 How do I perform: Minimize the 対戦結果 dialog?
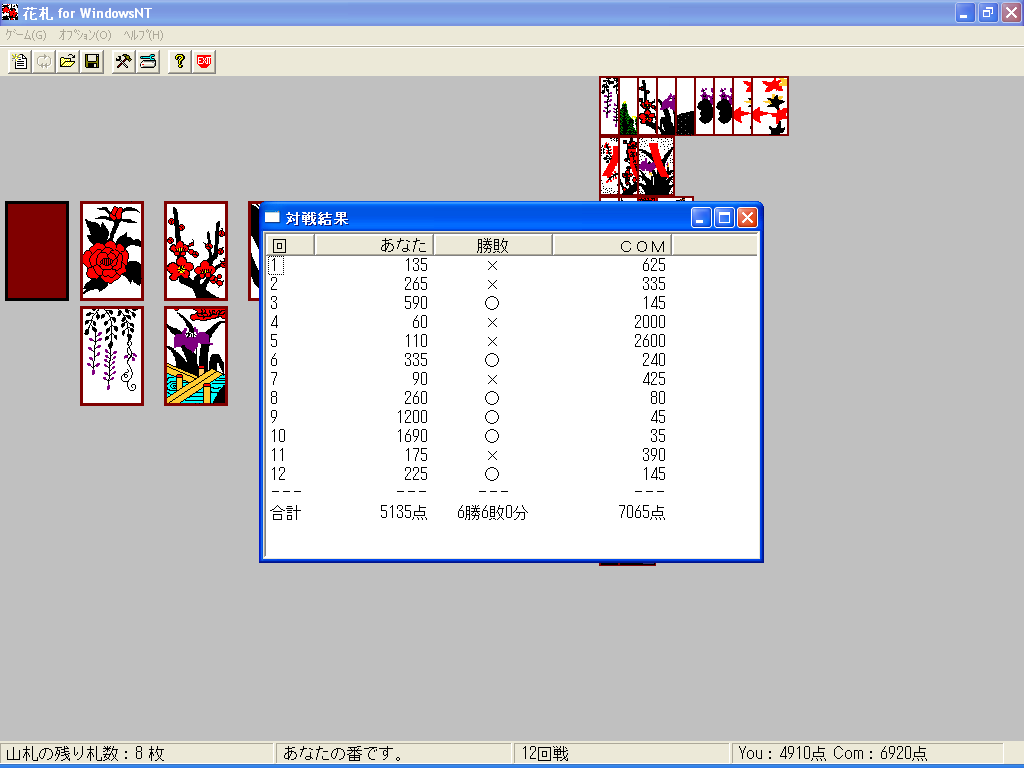701,217
